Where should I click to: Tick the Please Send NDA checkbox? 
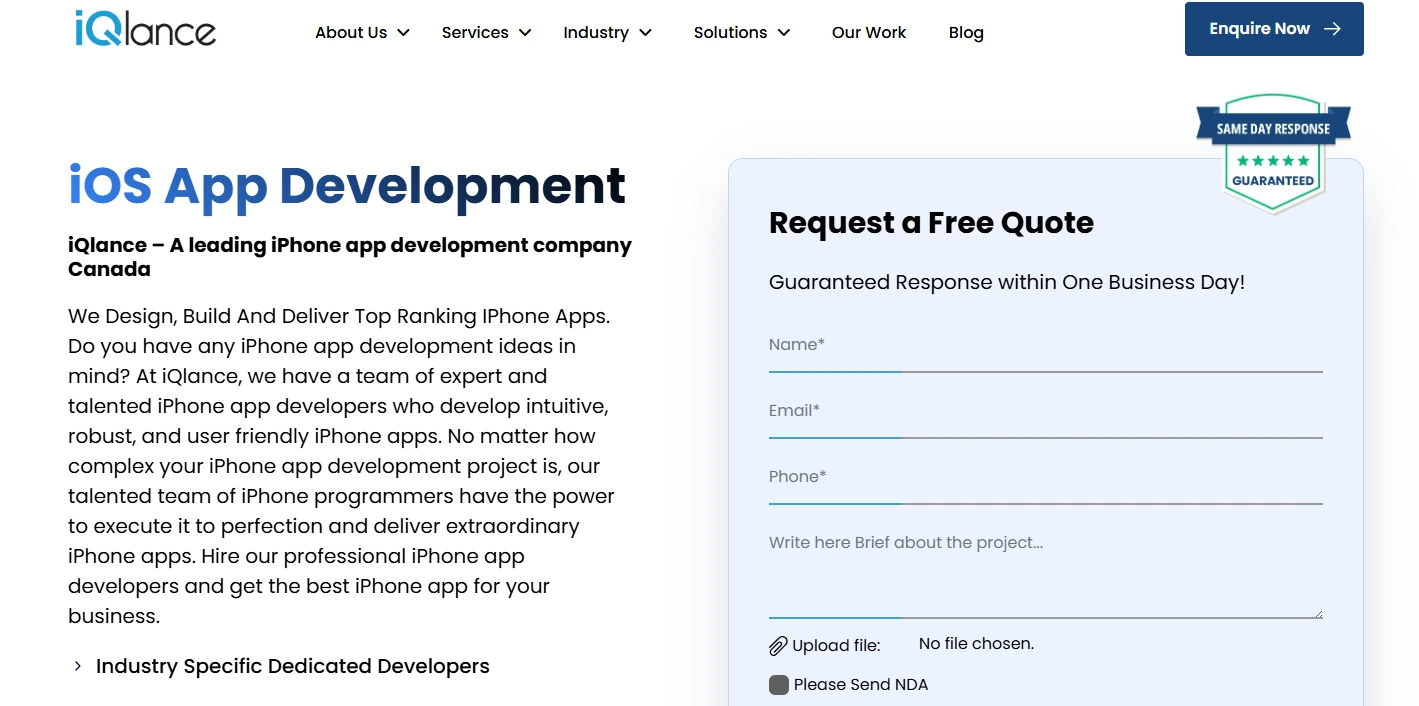[x=779, y=685]
